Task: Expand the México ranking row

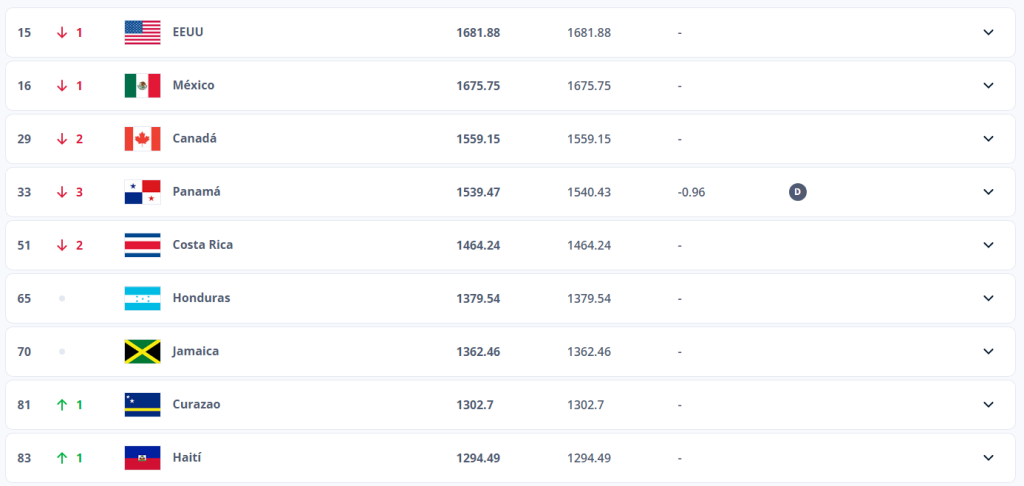Action: (x=988, y=85)
